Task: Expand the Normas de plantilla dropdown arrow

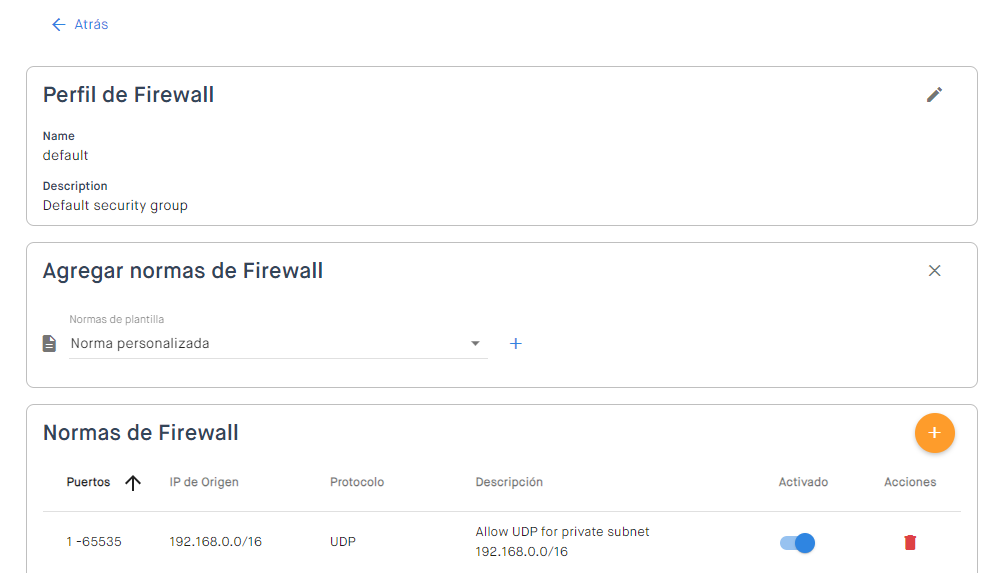Action: point(476,344)
